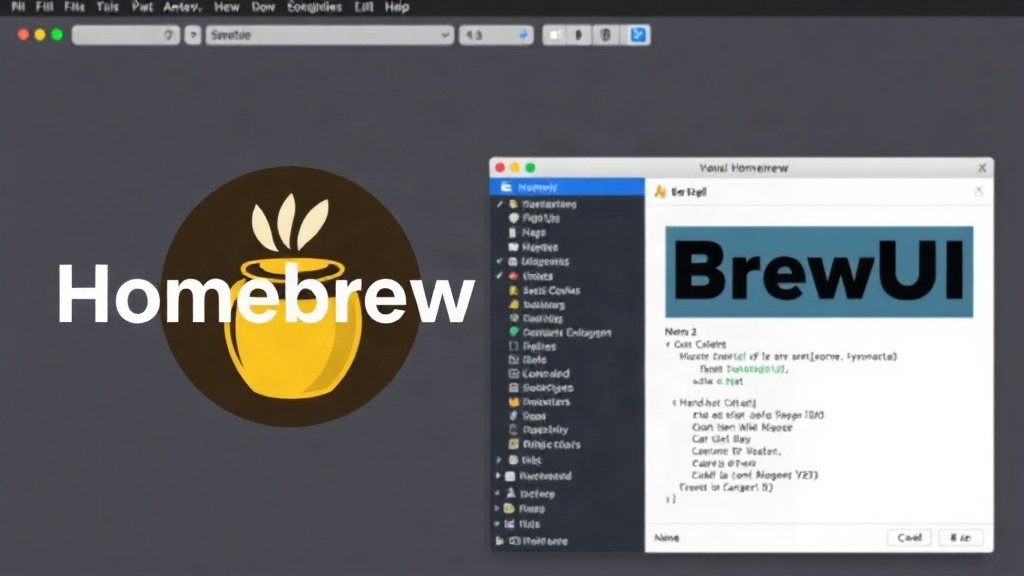Click the BrewUI banner image
This screenshot has width=1024, height=576.
[x=819, y=272]
